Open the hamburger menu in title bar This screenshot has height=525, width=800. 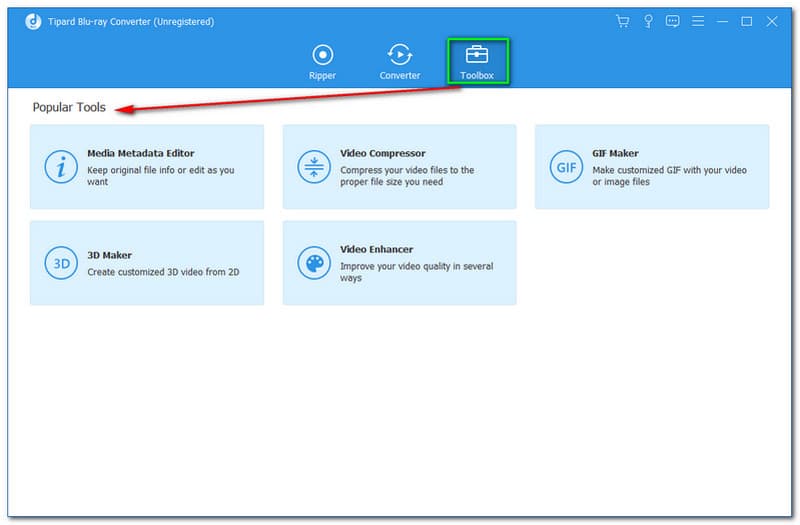click(x=698, y=21)
